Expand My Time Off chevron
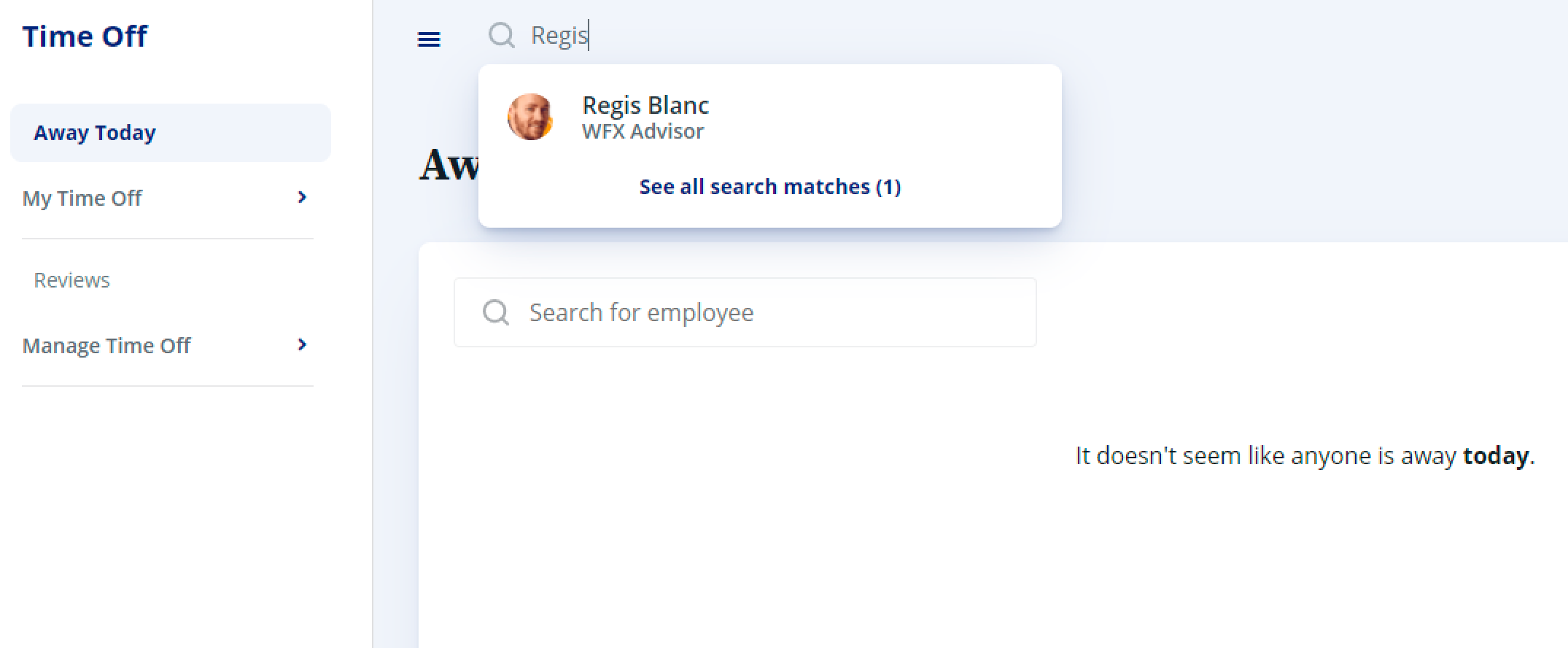 coord(302,197)
